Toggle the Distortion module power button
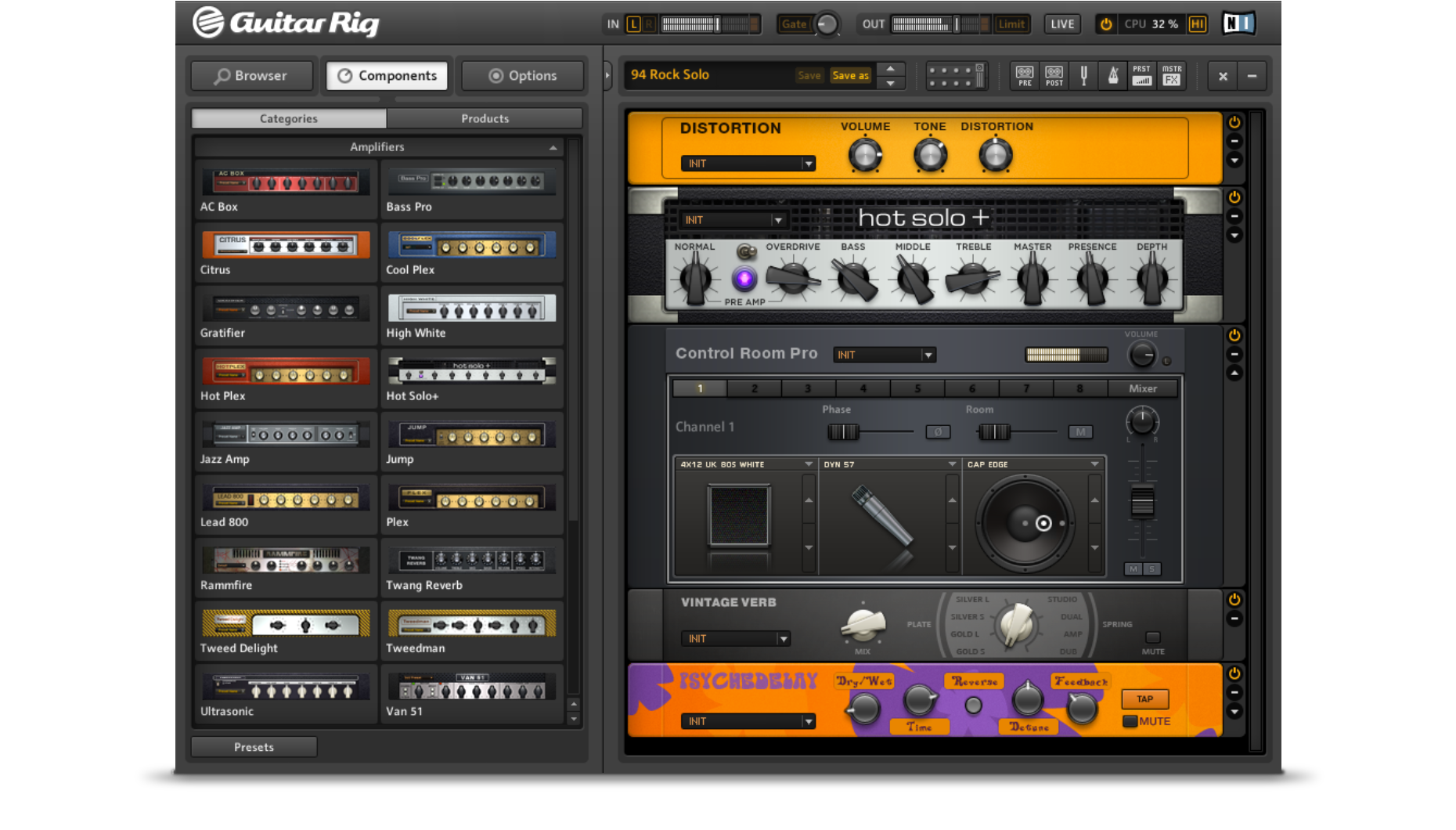Viewport: 1456px width, 830px height. pos(1234,123)
